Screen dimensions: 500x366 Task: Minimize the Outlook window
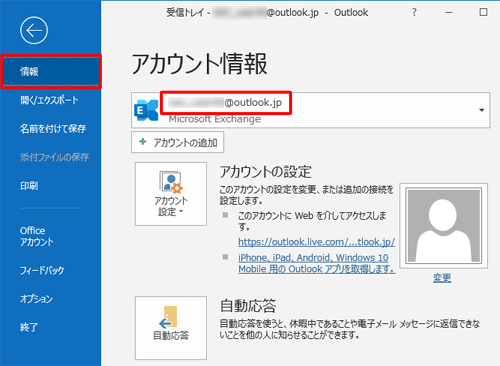pos(449,13)
